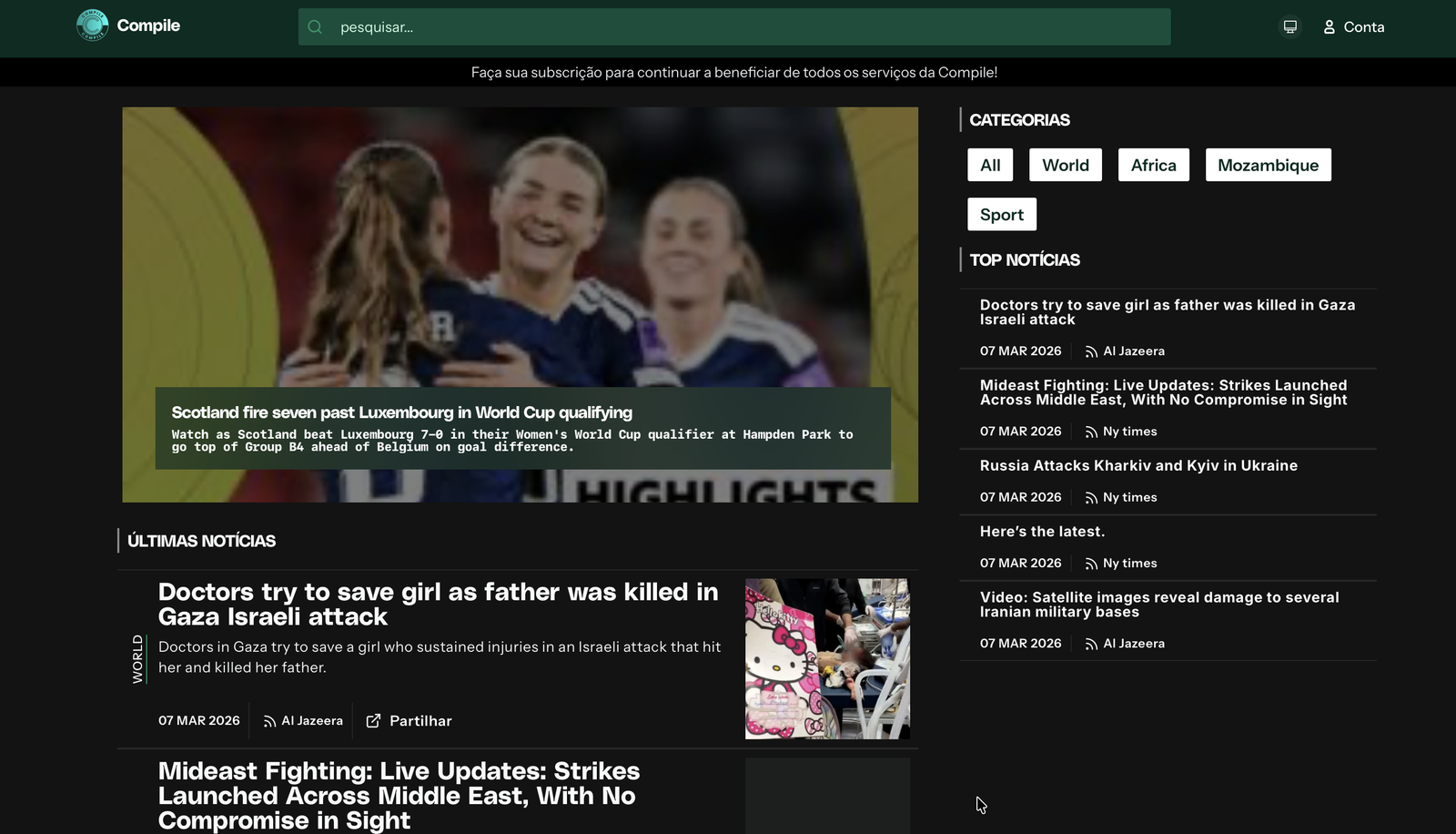Click the Partilhar share icon
Screen dimensions: 1456x834
[x=373, y=721]
